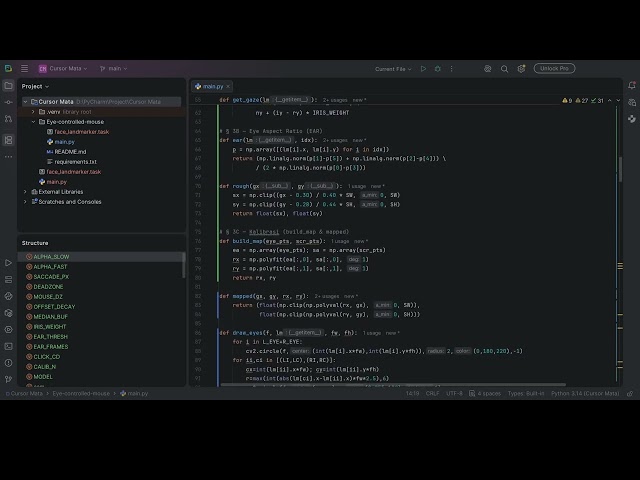Open the Git tool window icon

(x=8, y=379)
